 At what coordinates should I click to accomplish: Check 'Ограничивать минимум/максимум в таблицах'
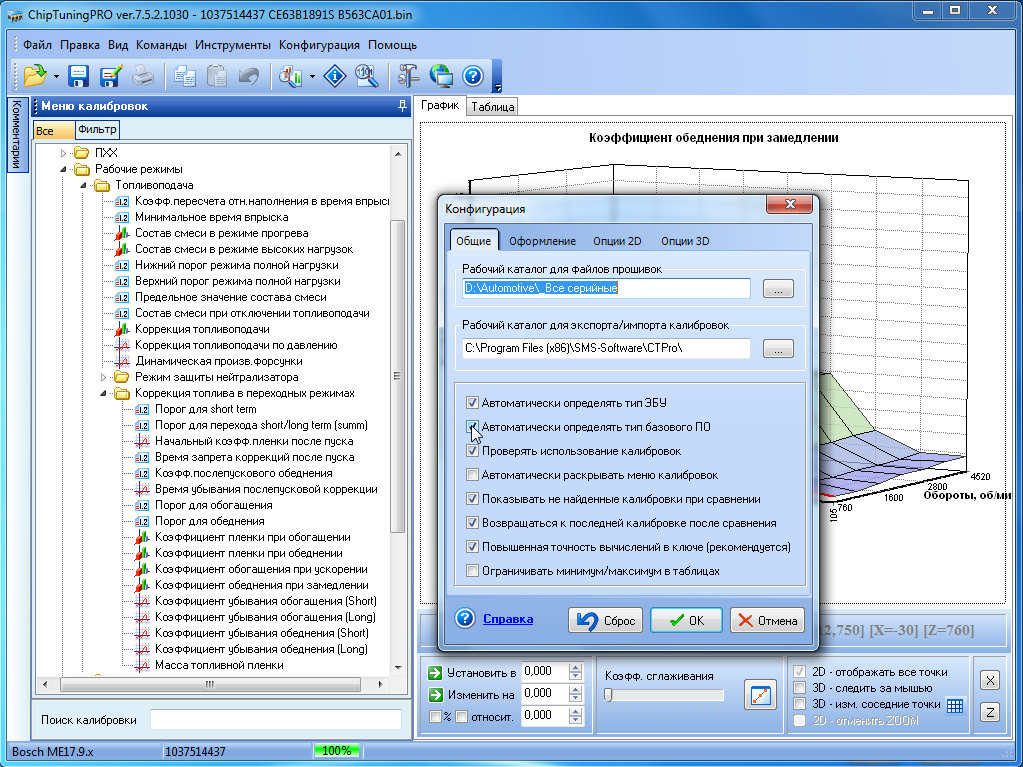(472, 571)
